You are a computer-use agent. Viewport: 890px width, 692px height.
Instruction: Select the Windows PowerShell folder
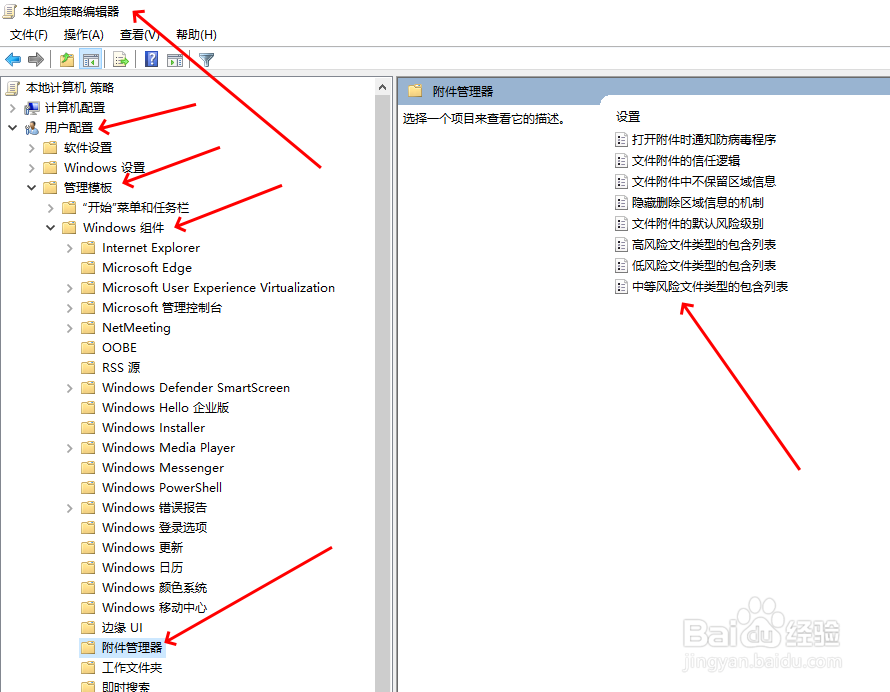click(x=160, y=487)
